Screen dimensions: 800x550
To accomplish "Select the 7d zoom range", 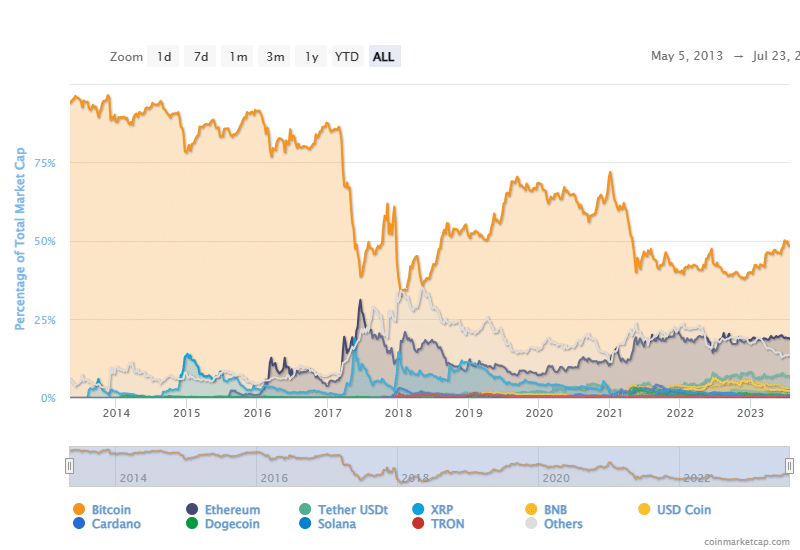I will (x=201, y=56).
